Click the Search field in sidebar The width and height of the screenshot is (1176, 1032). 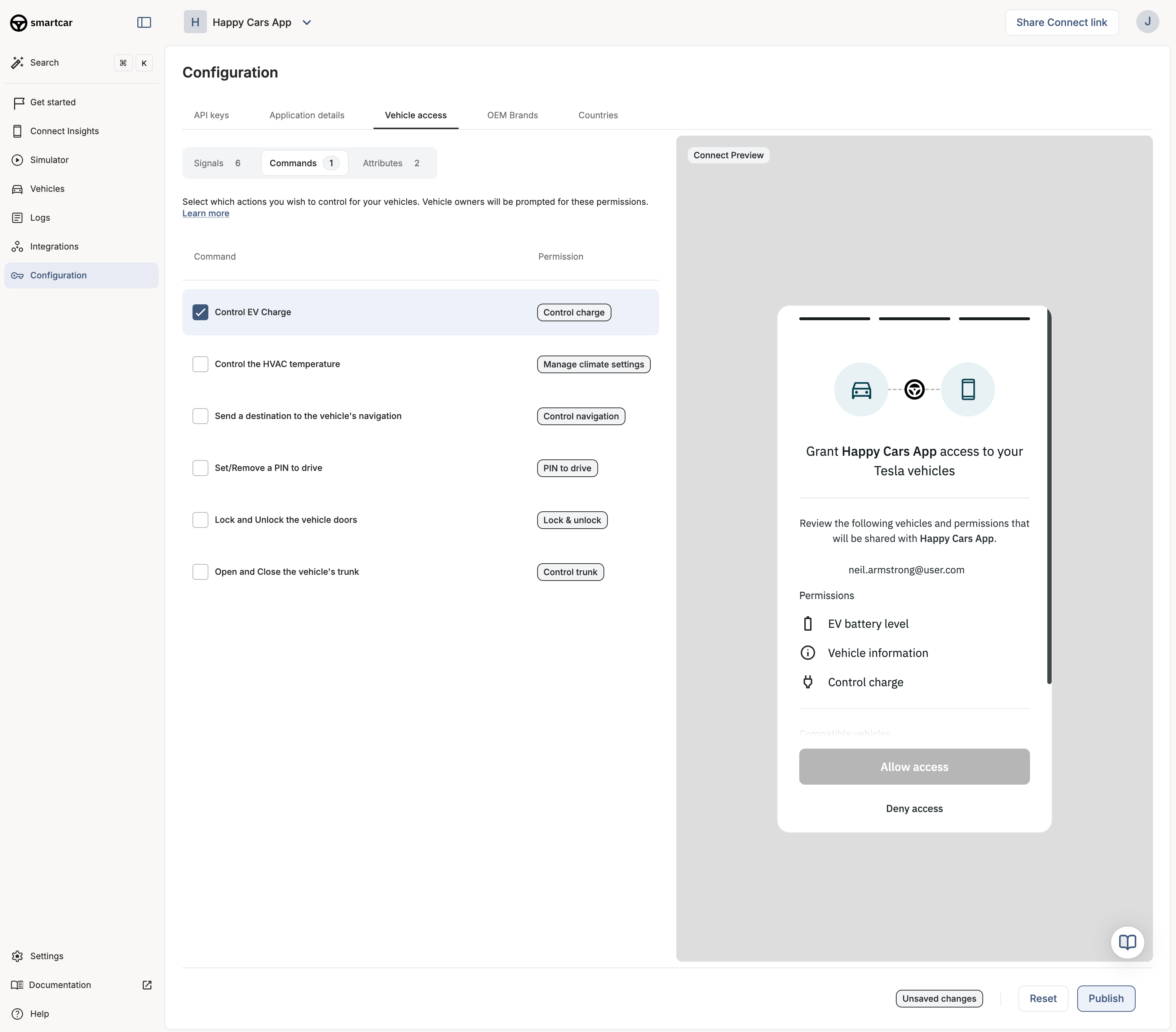click(81, 63)
